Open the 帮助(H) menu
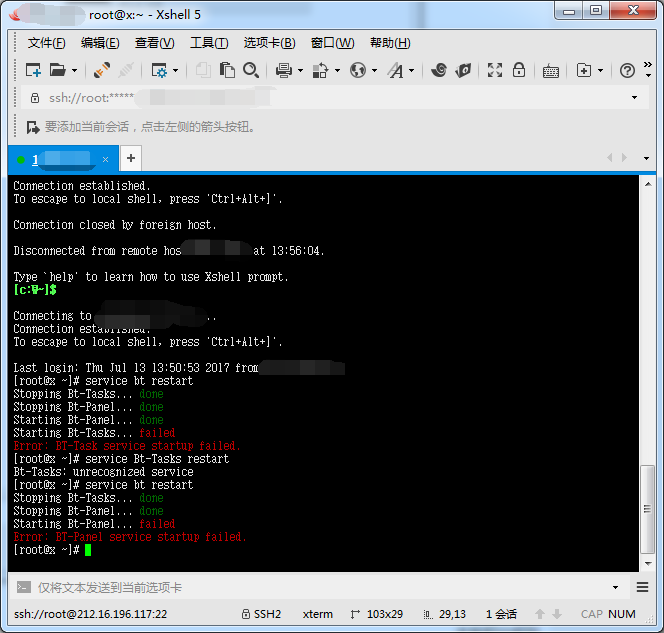664x633 pixels. tap(390, 43)
